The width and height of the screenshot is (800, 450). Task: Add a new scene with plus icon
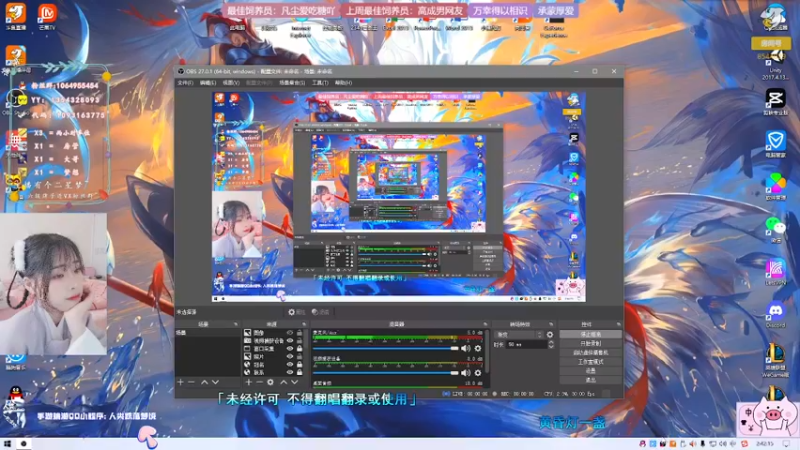180,382
